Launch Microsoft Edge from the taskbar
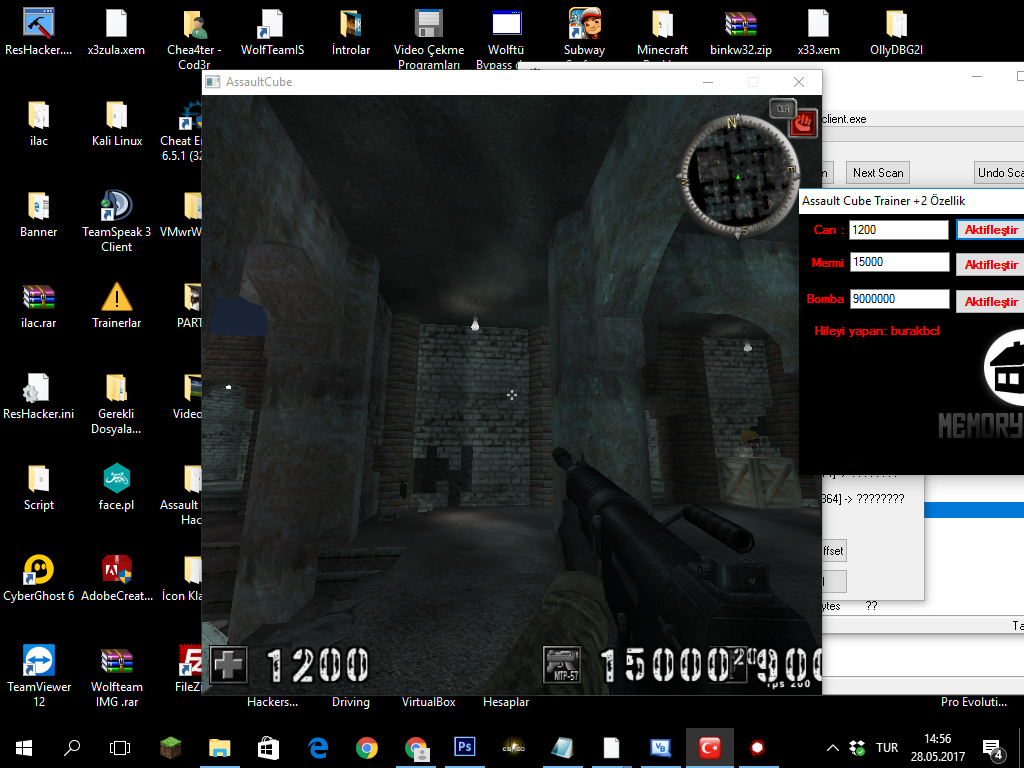The image size is (1024, 768). point(318,748)
